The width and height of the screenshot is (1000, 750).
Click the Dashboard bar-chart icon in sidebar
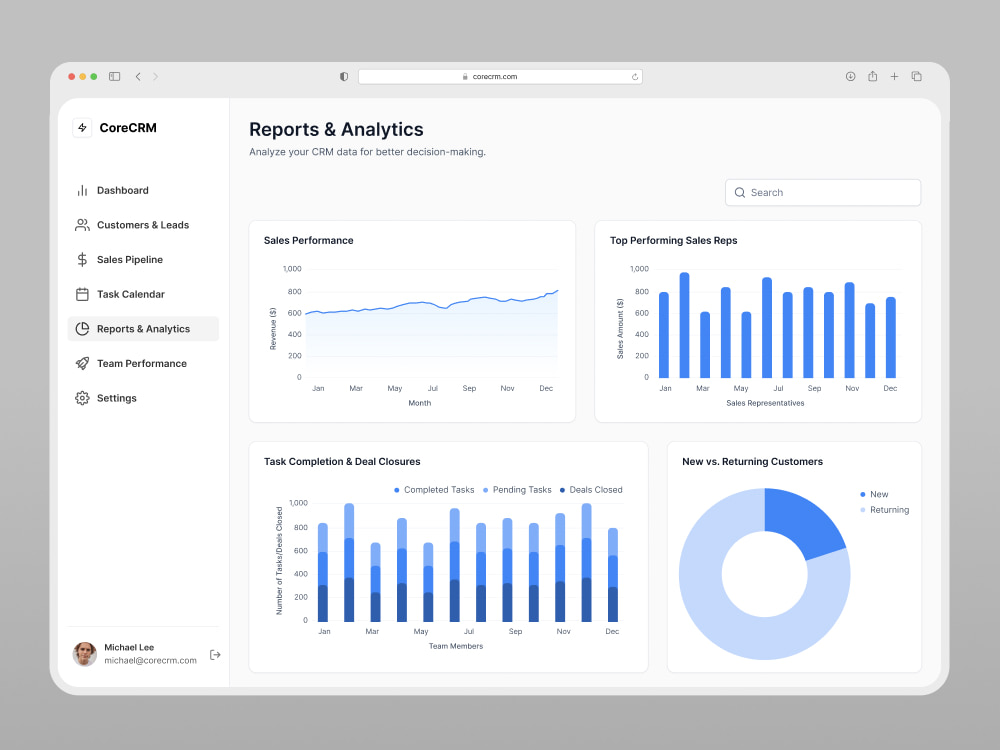coord(82,190)
